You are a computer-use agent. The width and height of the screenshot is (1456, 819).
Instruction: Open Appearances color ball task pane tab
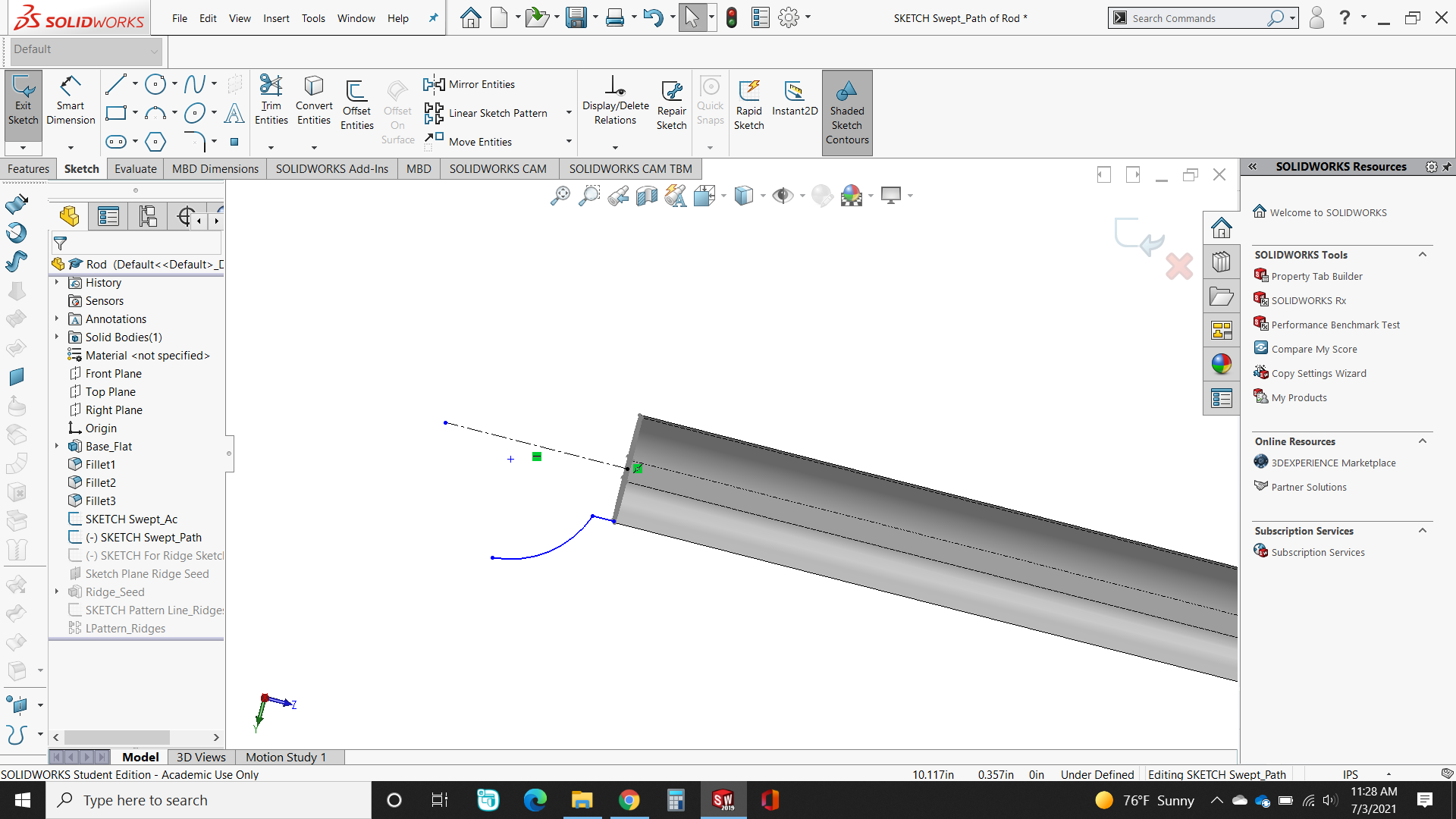click(1221, 364)
